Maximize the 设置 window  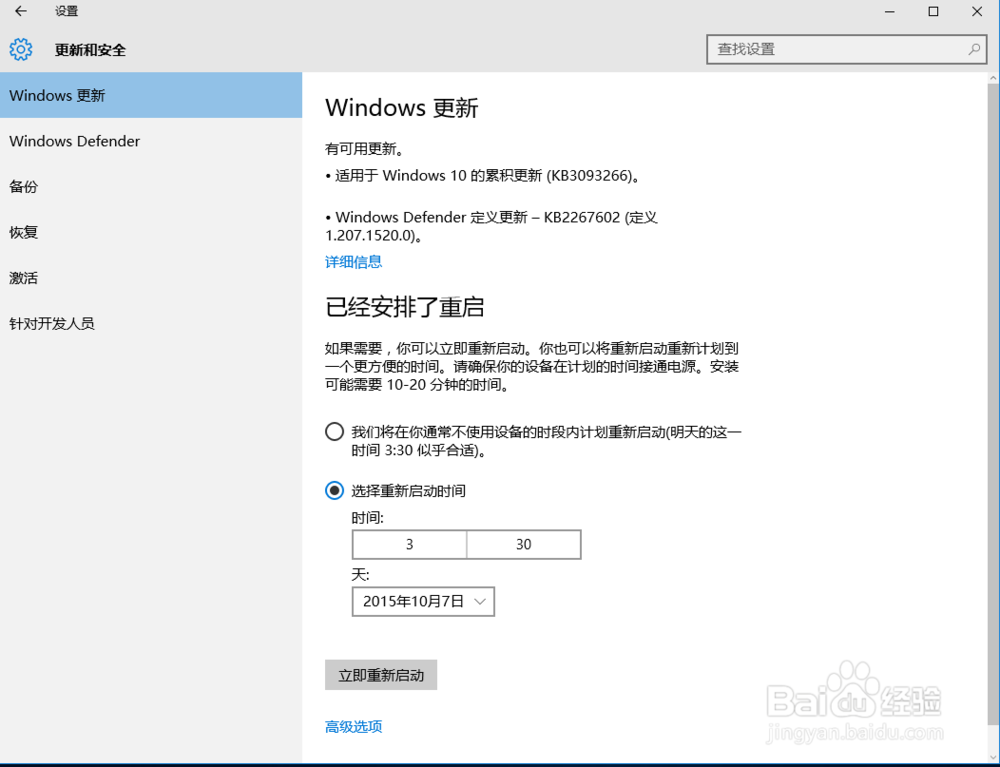tap(933, 11)
